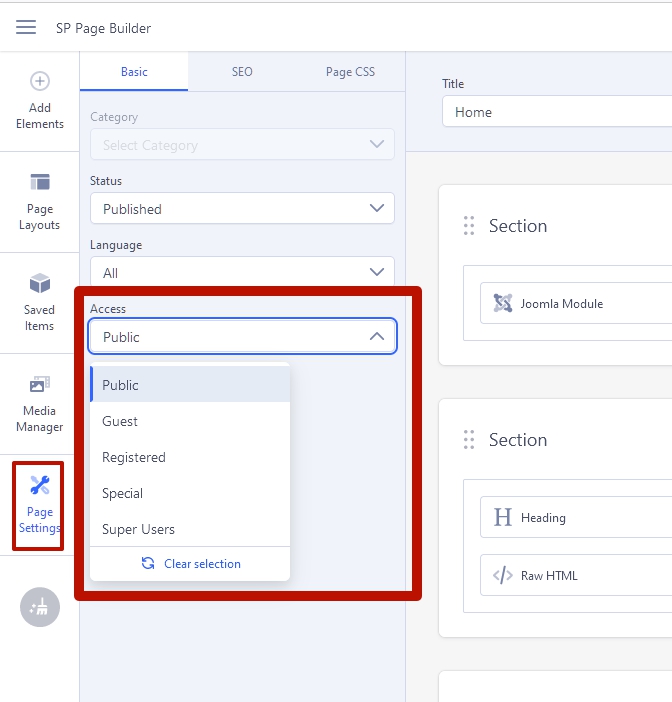The width and height of the screenshot is (672, 702).
Task: Click the Title input field
Action: 556,112
